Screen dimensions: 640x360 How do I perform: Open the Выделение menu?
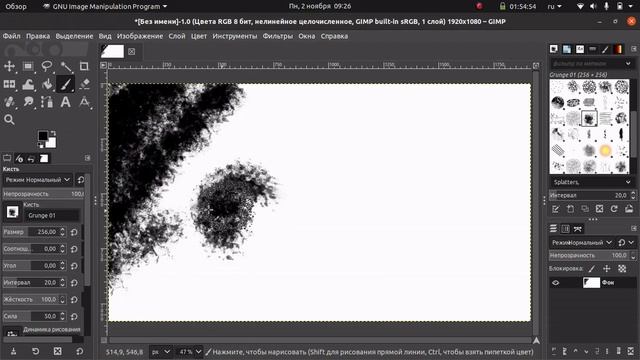(x=74, y=36)
